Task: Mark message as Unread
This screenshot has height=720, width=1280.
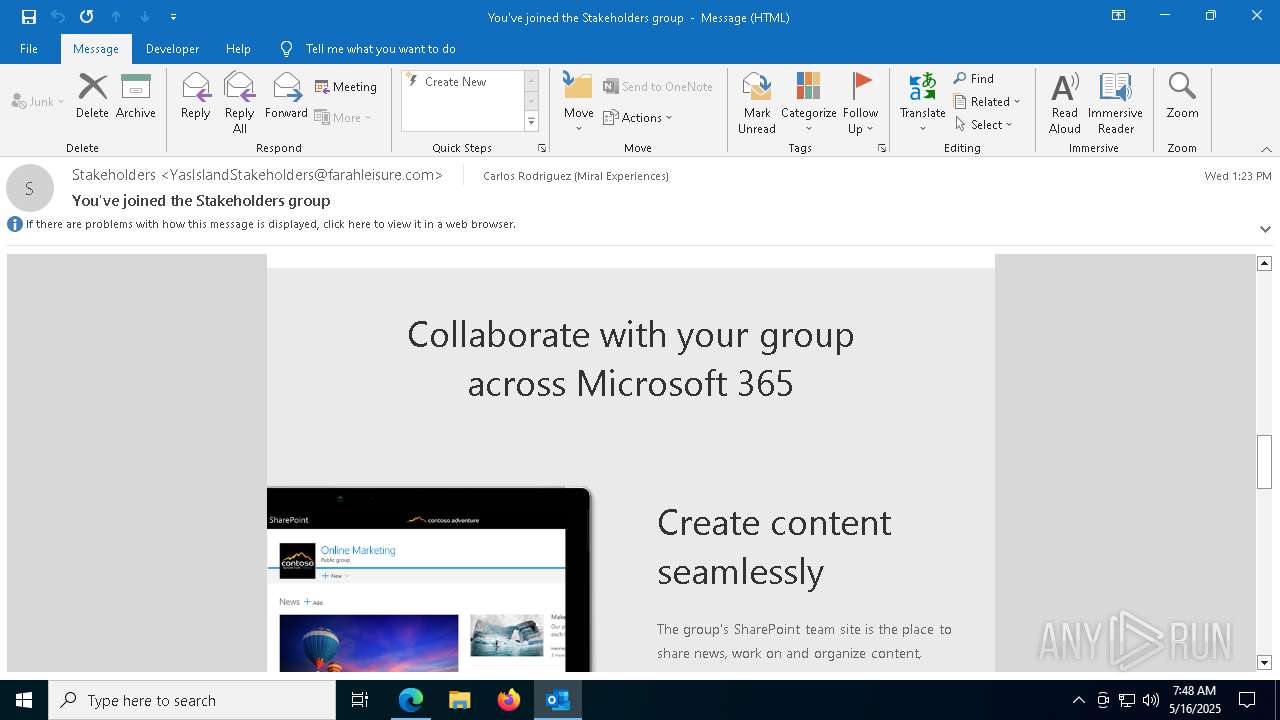Action: point(757,102)
